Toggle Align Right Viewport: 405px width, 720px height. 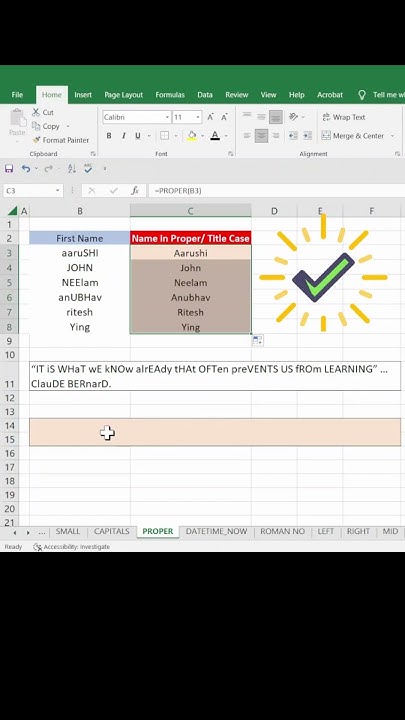pos(276,135)
